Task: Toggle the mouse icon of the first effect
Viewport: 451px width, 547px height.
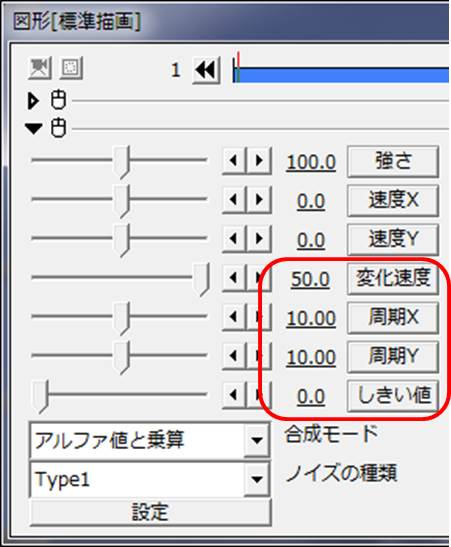Action: click(x=58, y=100)
